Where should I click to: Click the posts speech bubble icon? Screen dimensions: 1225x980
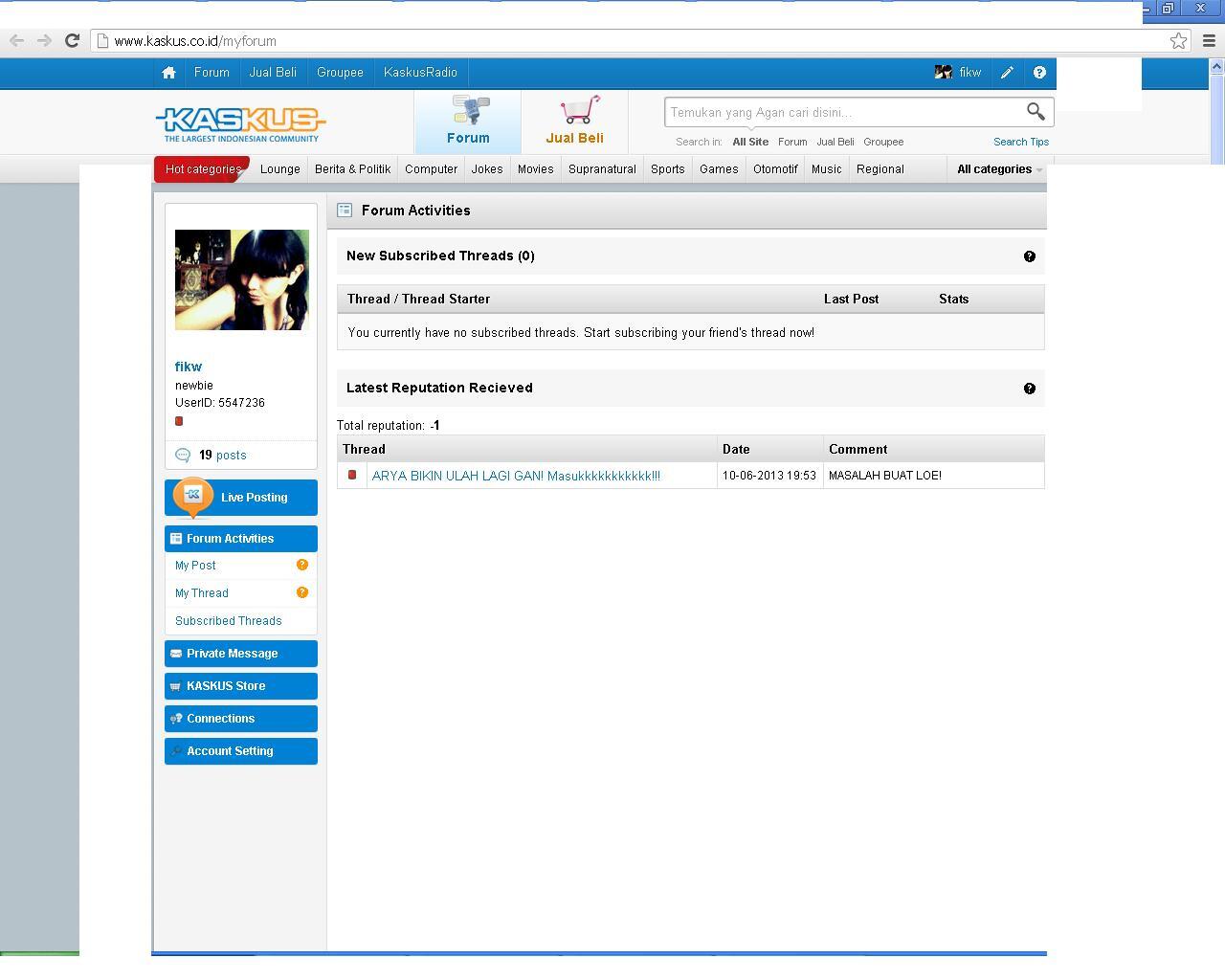click(x=183, y=456)
